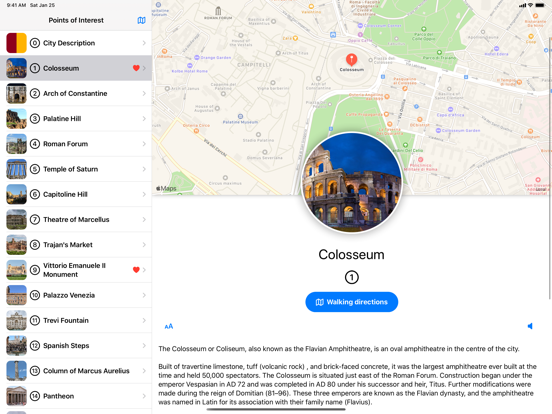Tap the Stadio Palatino marker on map
Viewport: 552px width, 414px height.
[258, 134]
